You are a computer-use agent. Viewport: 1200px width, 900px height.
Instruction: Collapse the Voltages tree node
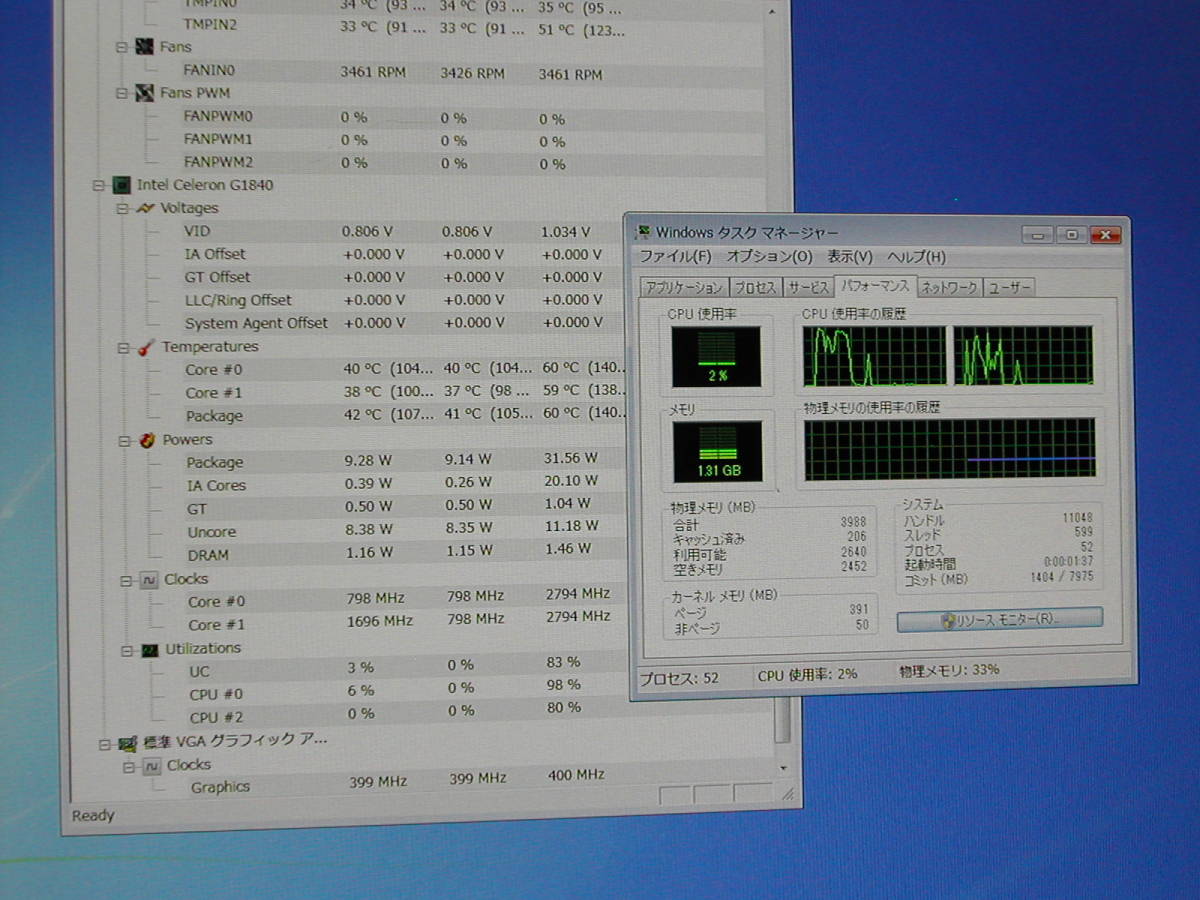(x=123, y=209)
